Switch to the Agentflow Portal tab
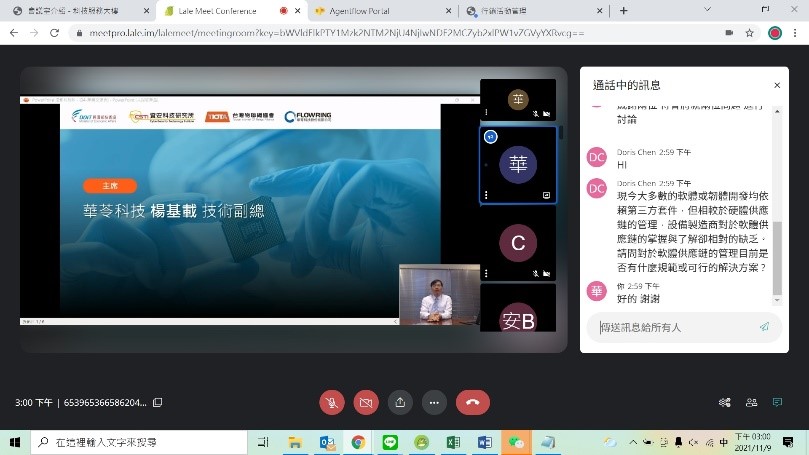Screen dimensions: 809x455 pos(382,11)
